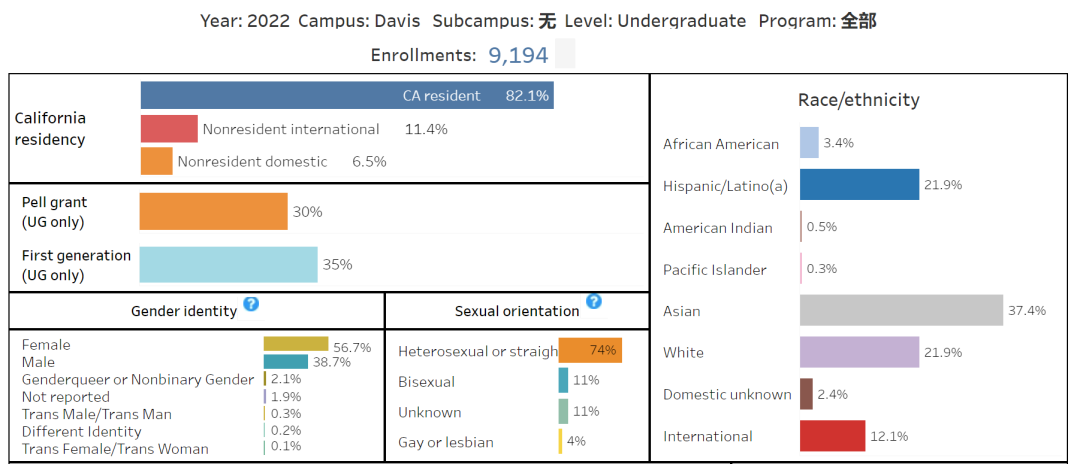This screenshot has width=1080, height=464.
Task: Click the Race/ethnicity panel title
Action: (x=858, y=100)
